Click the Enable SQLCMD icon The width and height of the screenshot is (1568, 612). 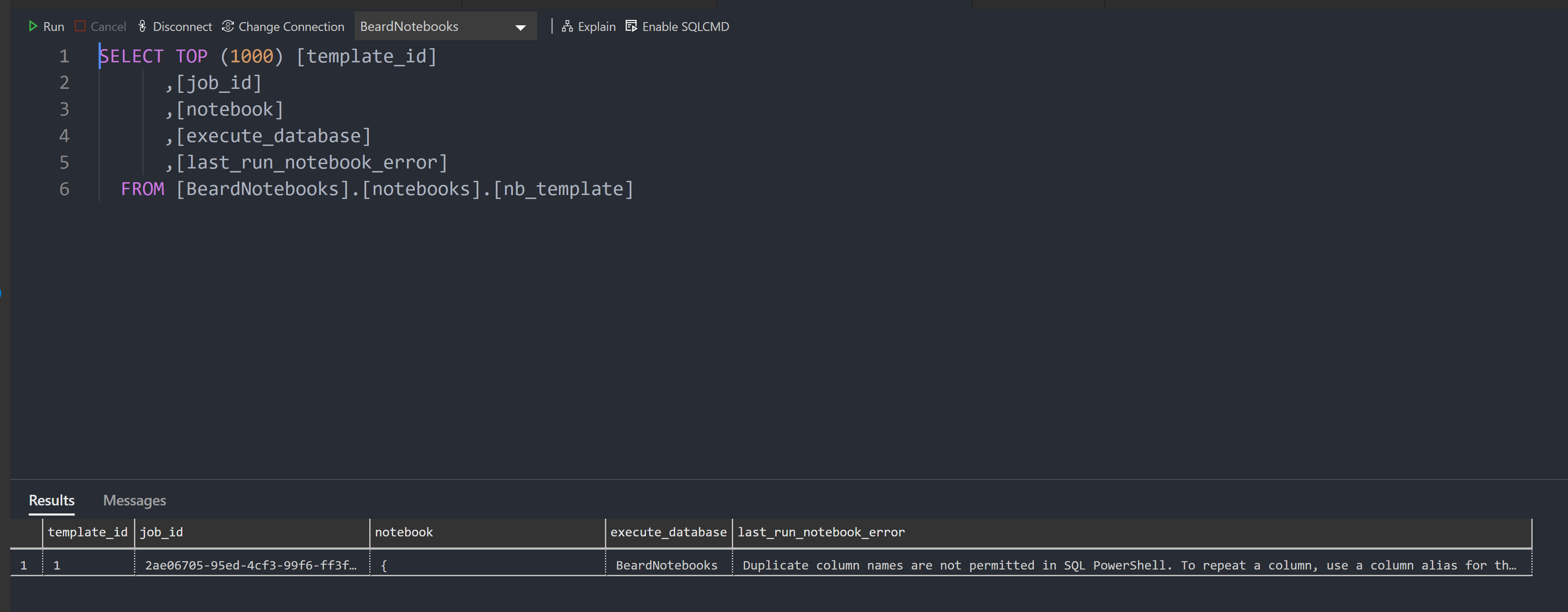click(x=631, y=26)
